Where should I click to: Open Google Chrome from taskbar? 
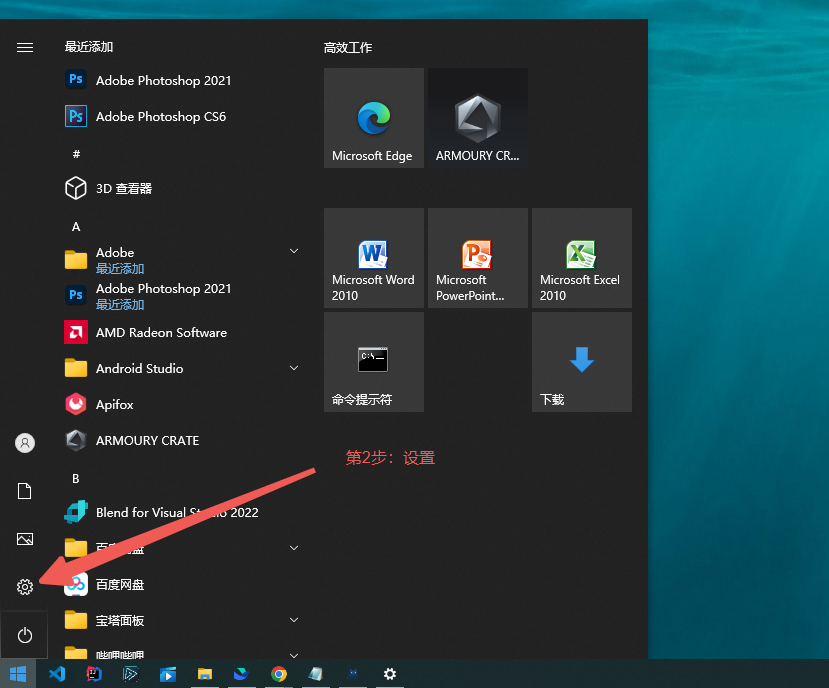coord(279,674)
